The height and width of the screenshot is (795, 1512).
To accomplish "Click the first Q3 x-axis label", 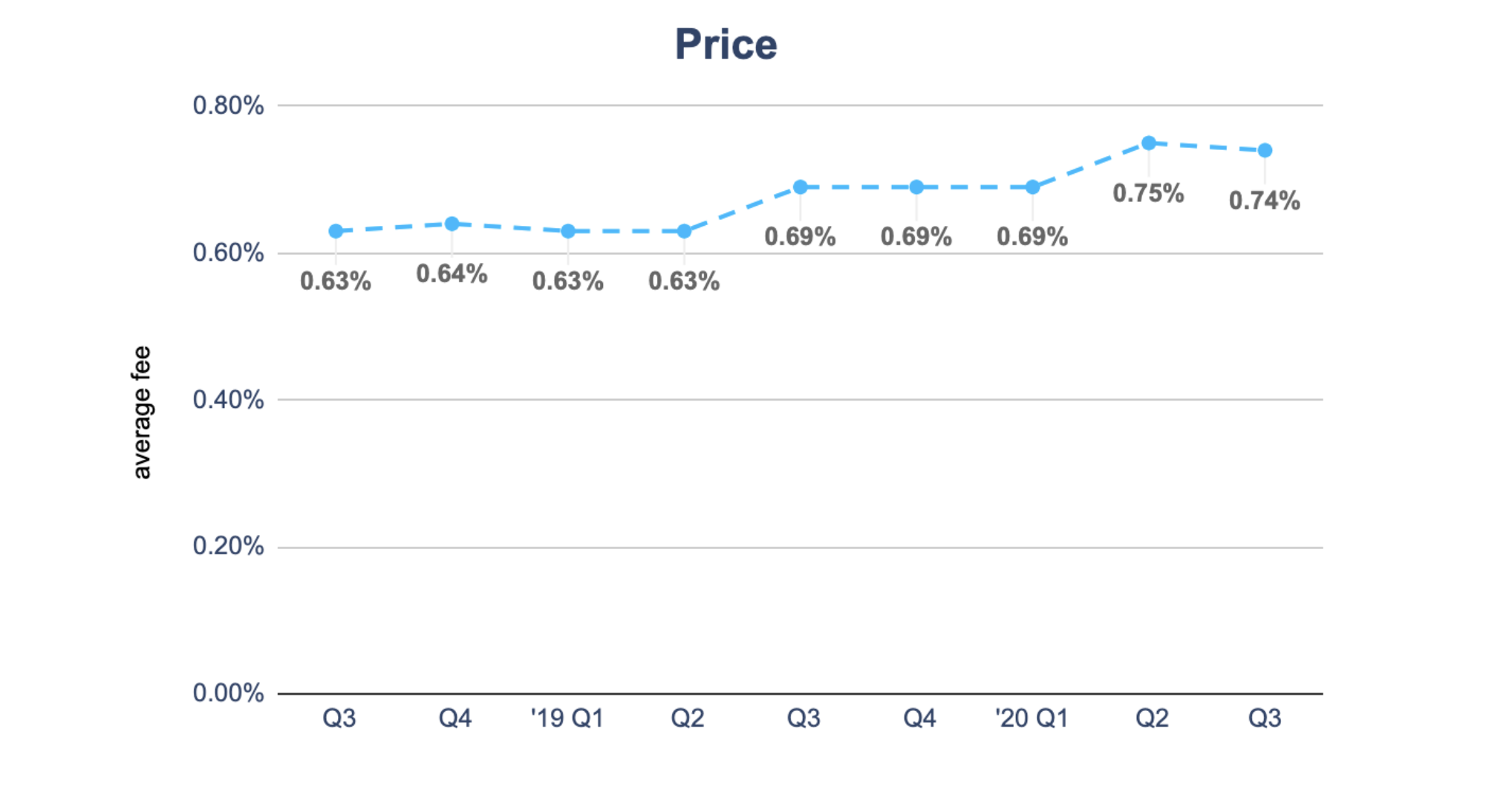I will [339, 718].
